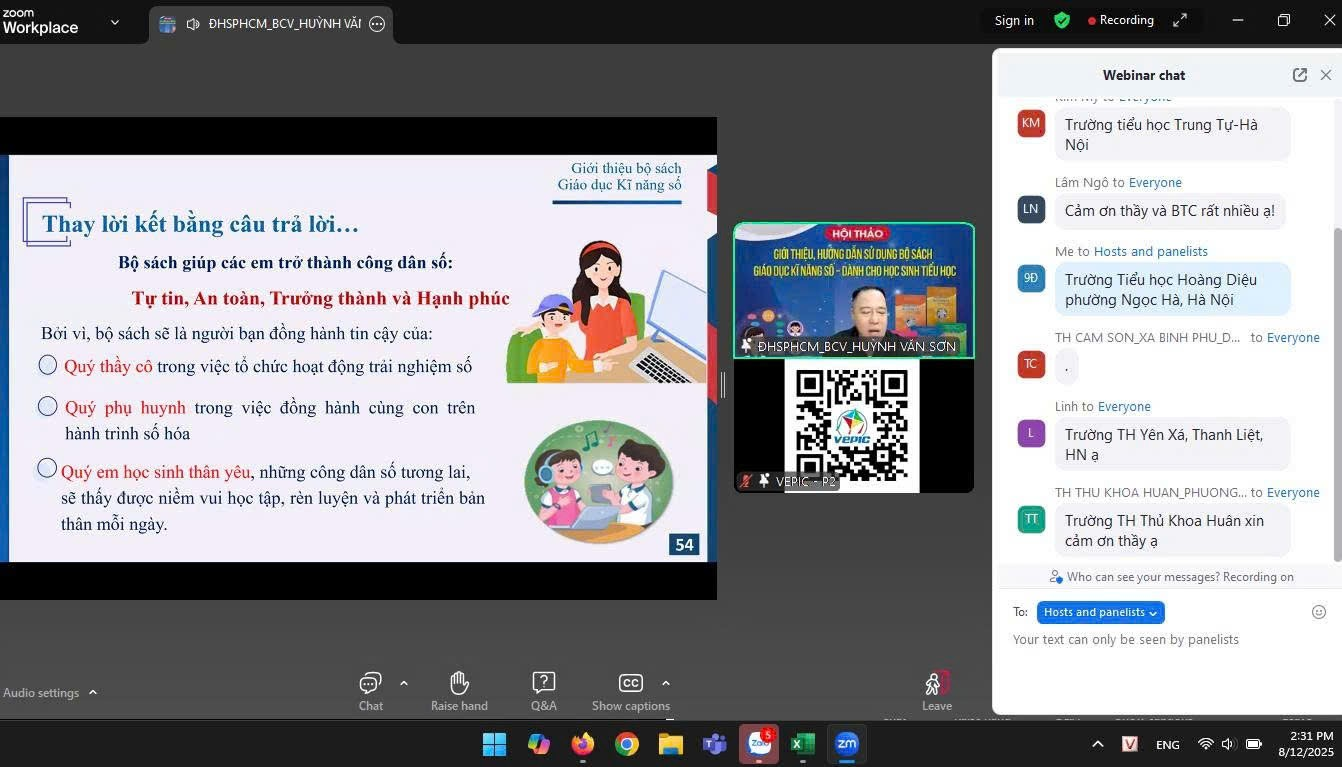
Task: Open the emoji picker in chat
Action: tap(1318, 612)
